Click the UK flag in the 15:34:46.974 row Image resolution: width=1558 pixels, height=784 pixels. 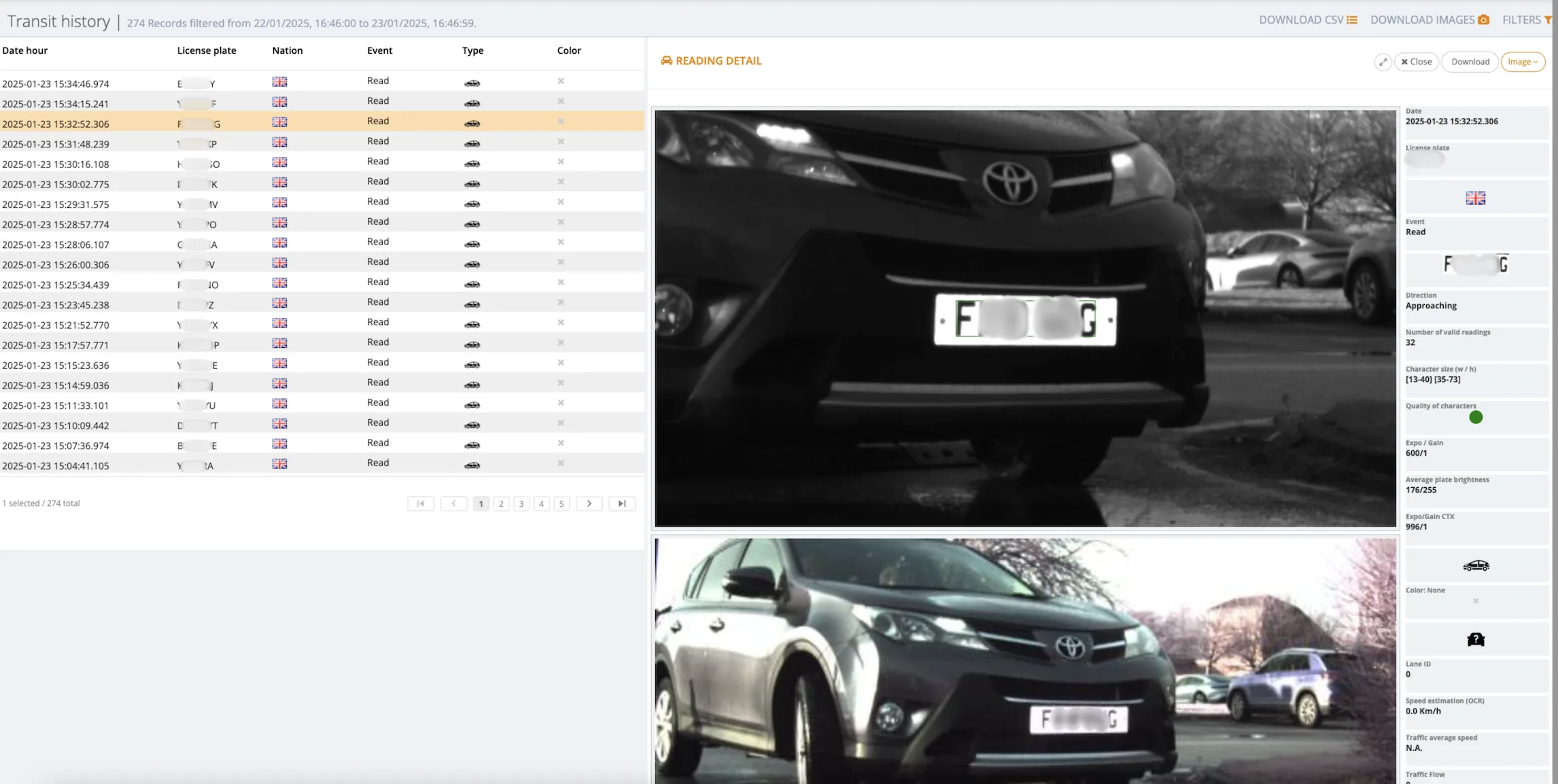(279, 82)
